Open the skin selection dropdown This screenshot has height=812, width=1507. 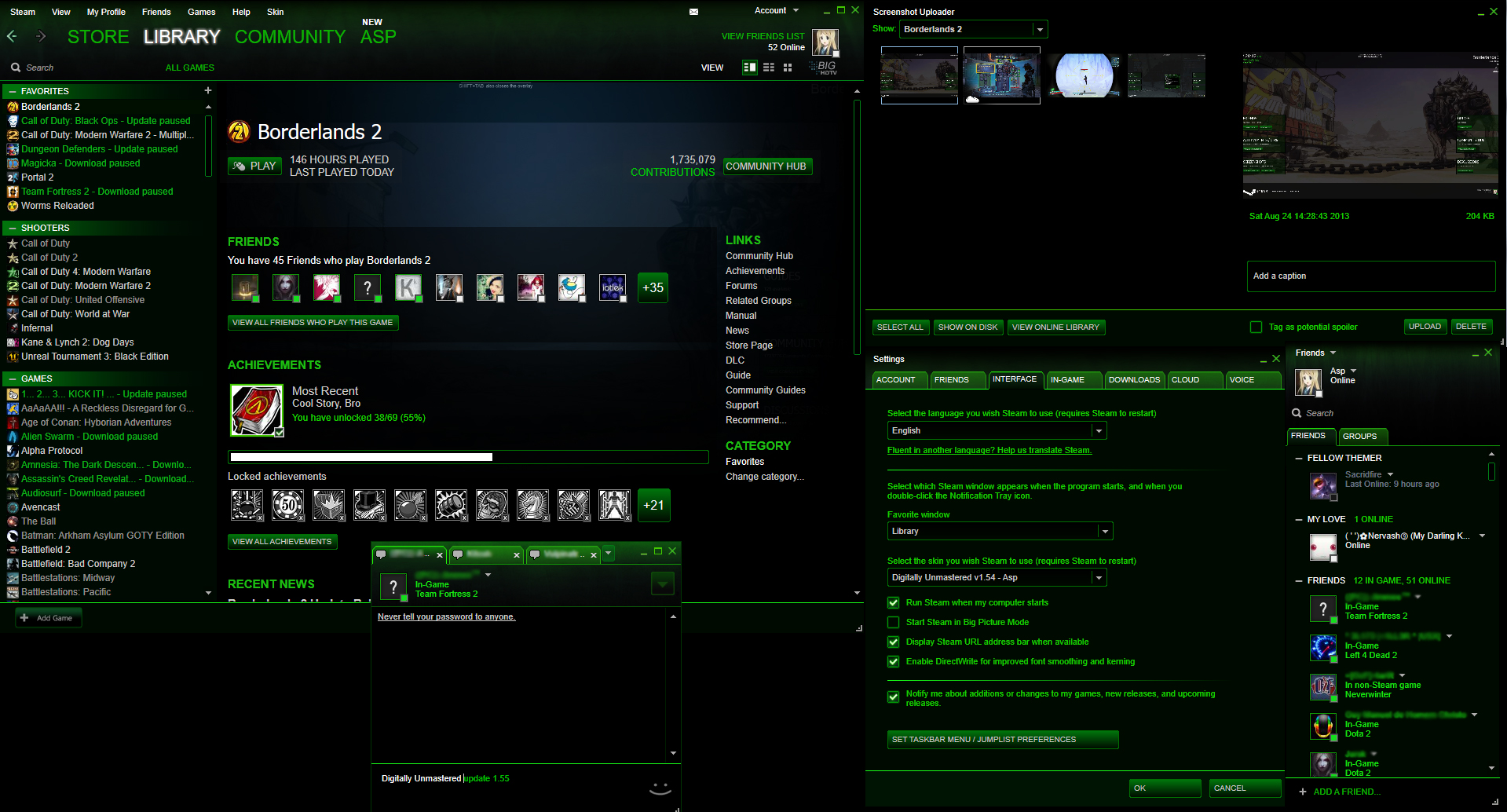point(997,578)
